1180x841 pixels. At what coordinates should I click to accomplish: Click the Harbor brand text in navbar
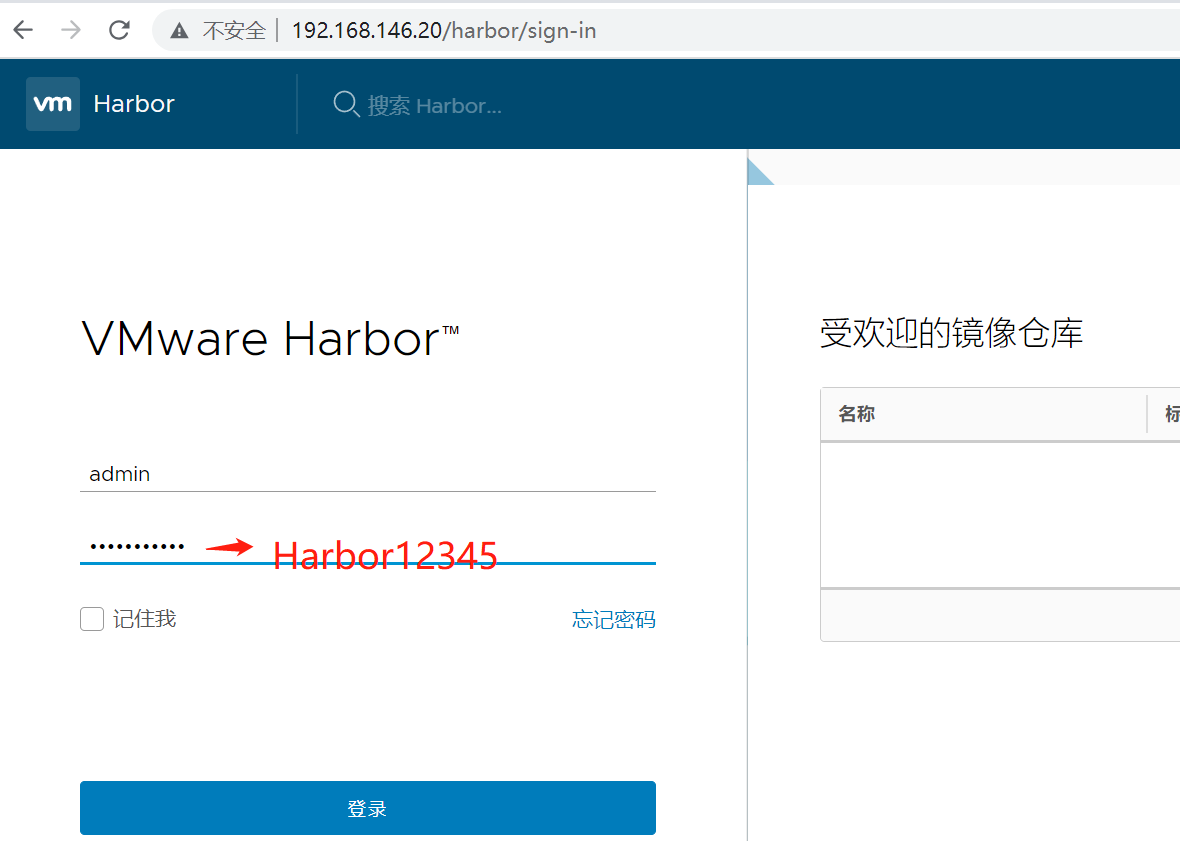(x=133, y=103)
